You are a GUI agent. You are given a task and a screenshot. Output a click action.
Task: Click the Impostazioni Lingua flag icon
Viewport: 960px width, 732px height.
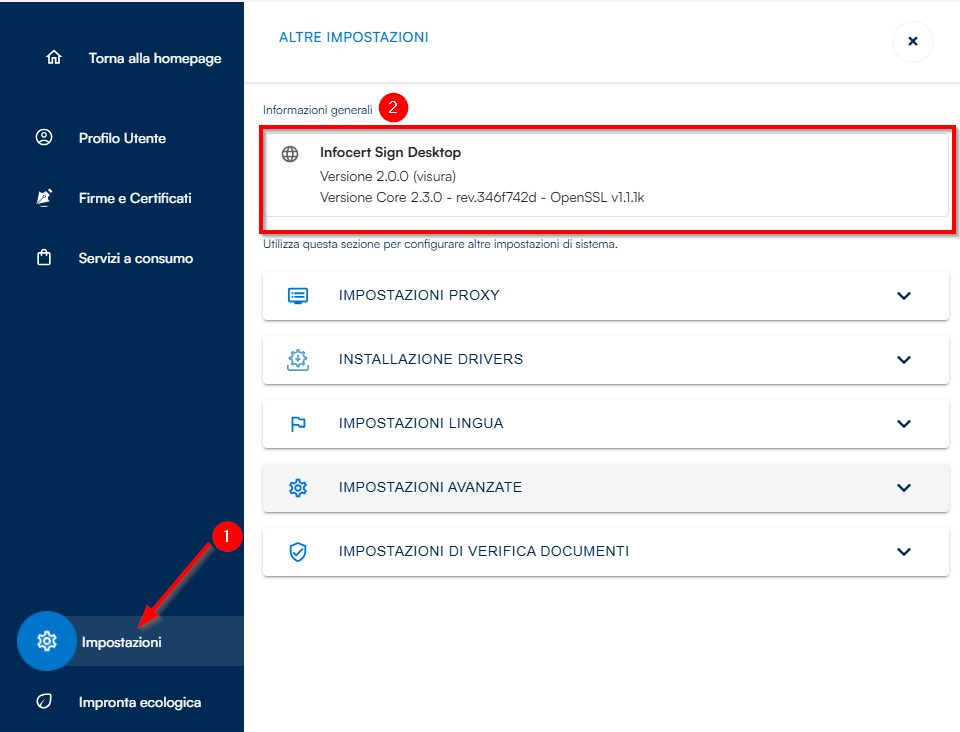click(x=298, y=424)
